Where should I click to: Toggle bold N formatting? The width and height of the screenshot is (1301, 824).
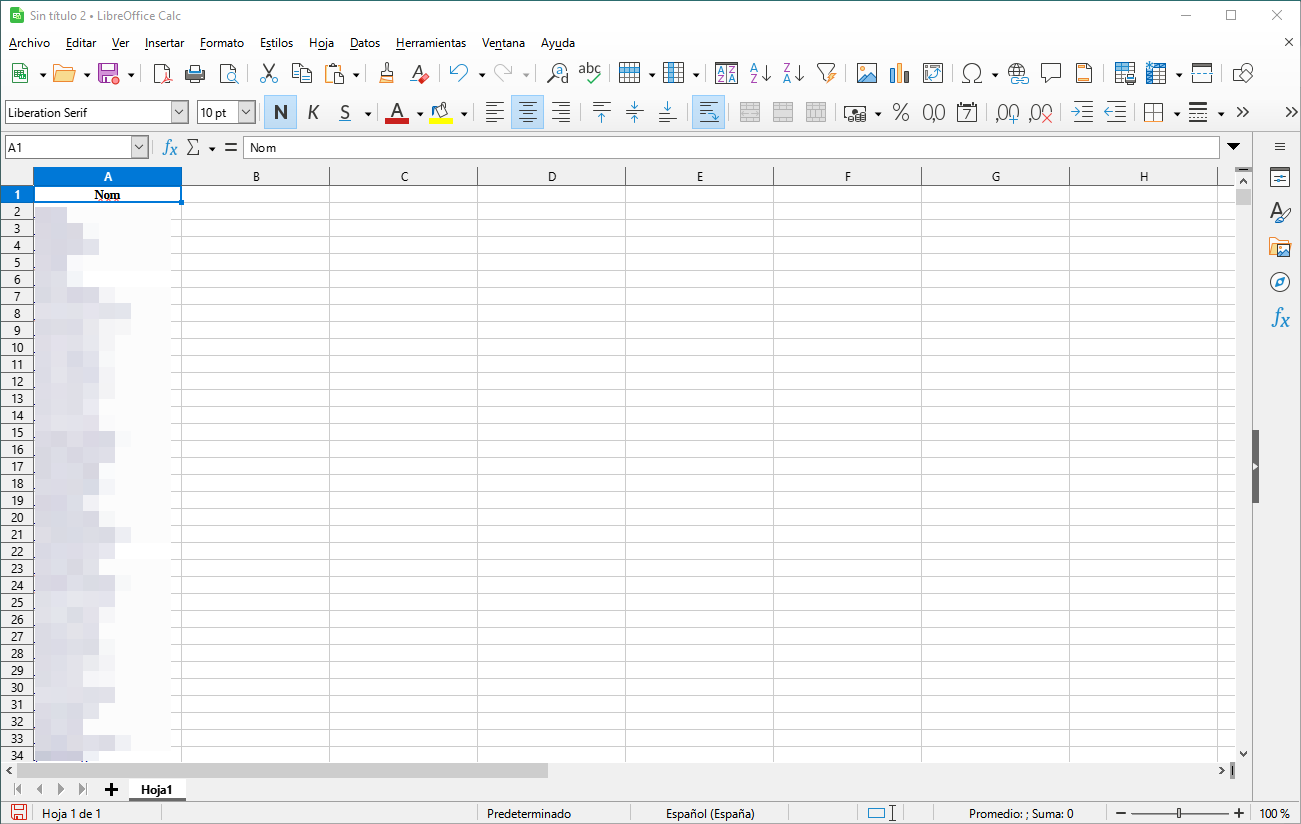click(281, 112)
